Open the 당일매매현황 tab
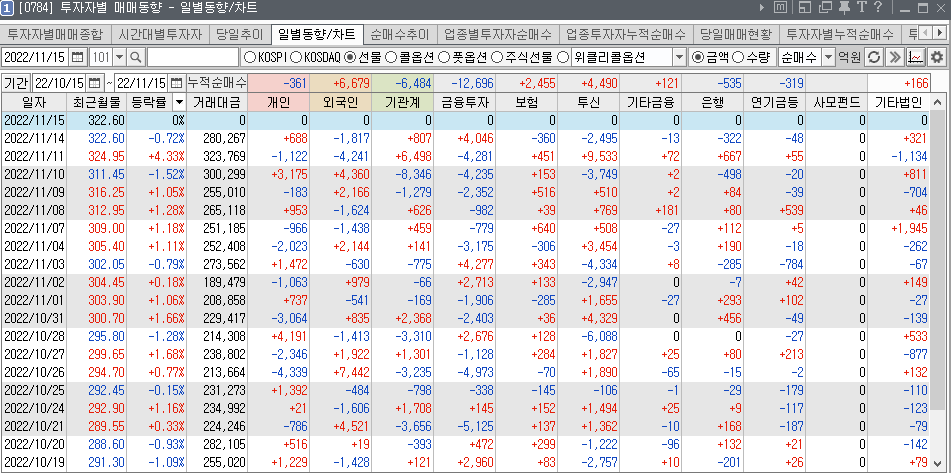The image size is (951, 473). pyautogui.click(x=735, y=33)
